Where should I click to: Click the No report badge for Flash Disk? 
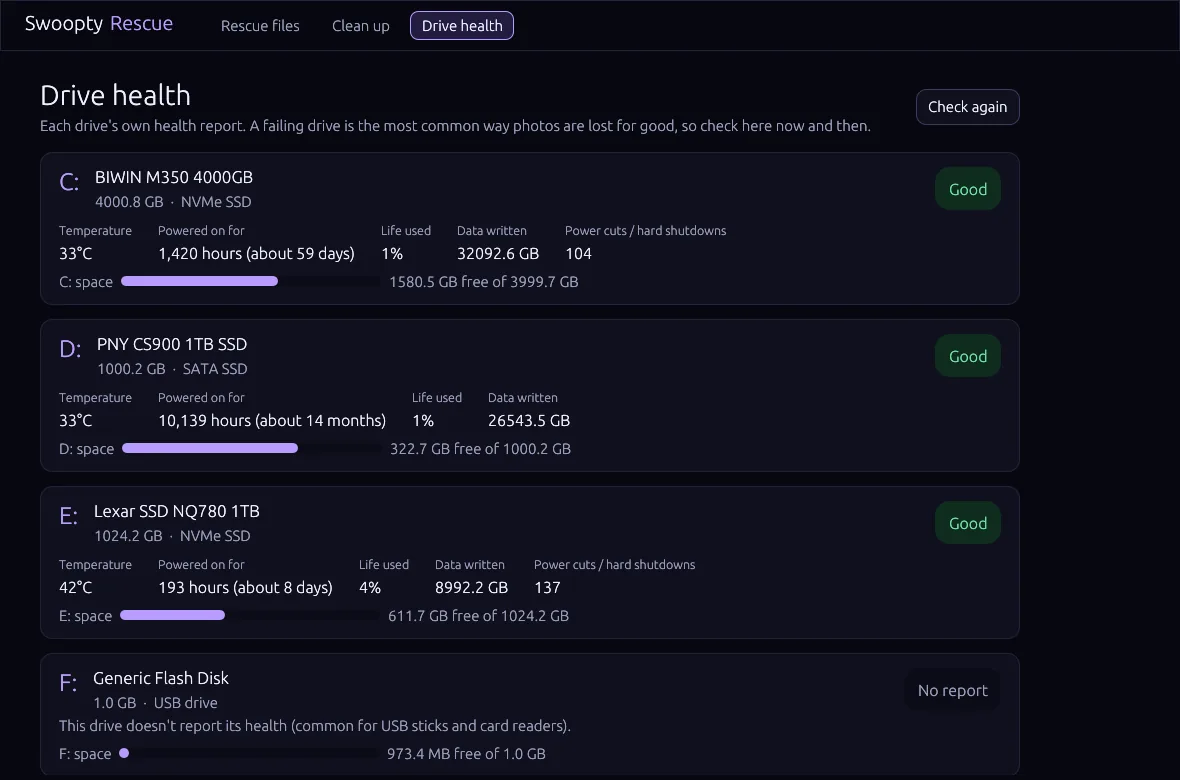coord(953,690)
